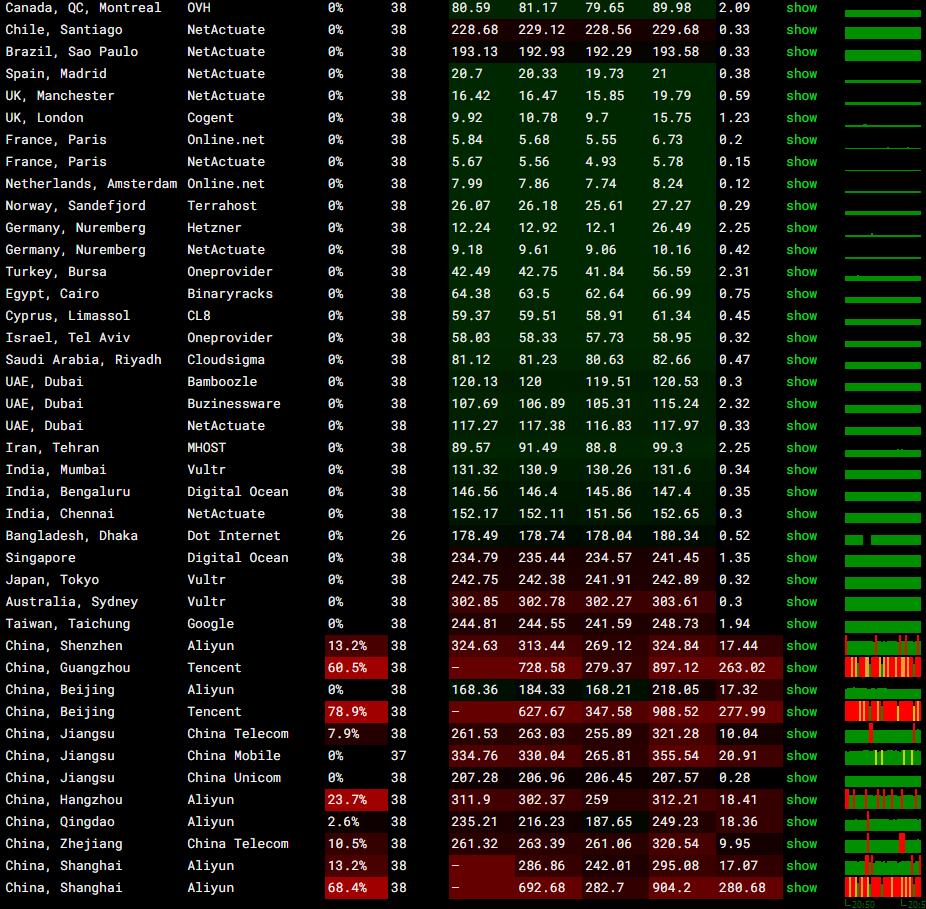Click the 26 sent count for Dhaka

(399, 536)
